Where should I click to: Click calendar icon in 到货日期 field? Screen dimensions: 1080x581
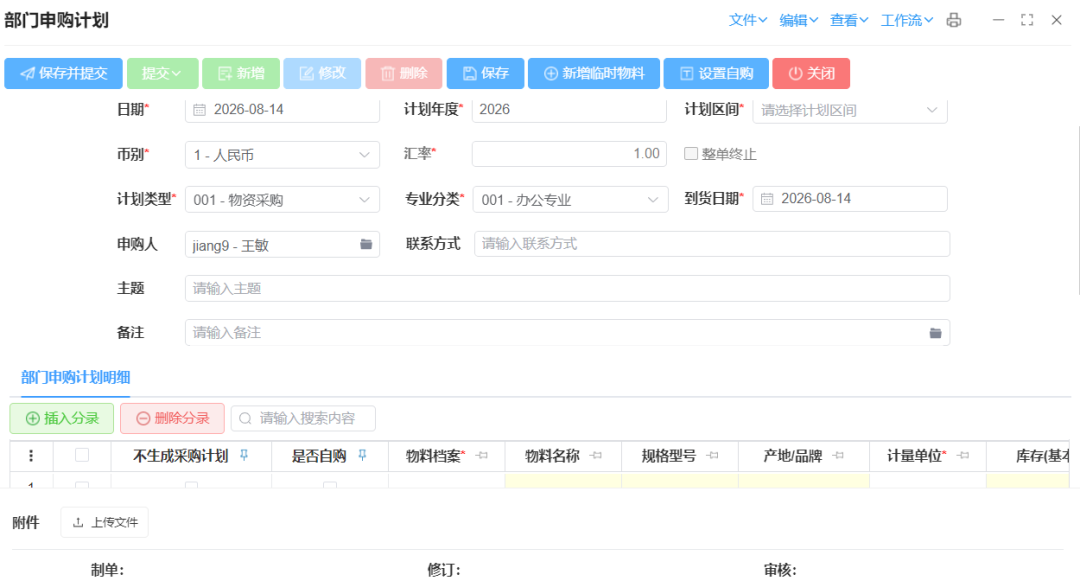pos(767,199)
